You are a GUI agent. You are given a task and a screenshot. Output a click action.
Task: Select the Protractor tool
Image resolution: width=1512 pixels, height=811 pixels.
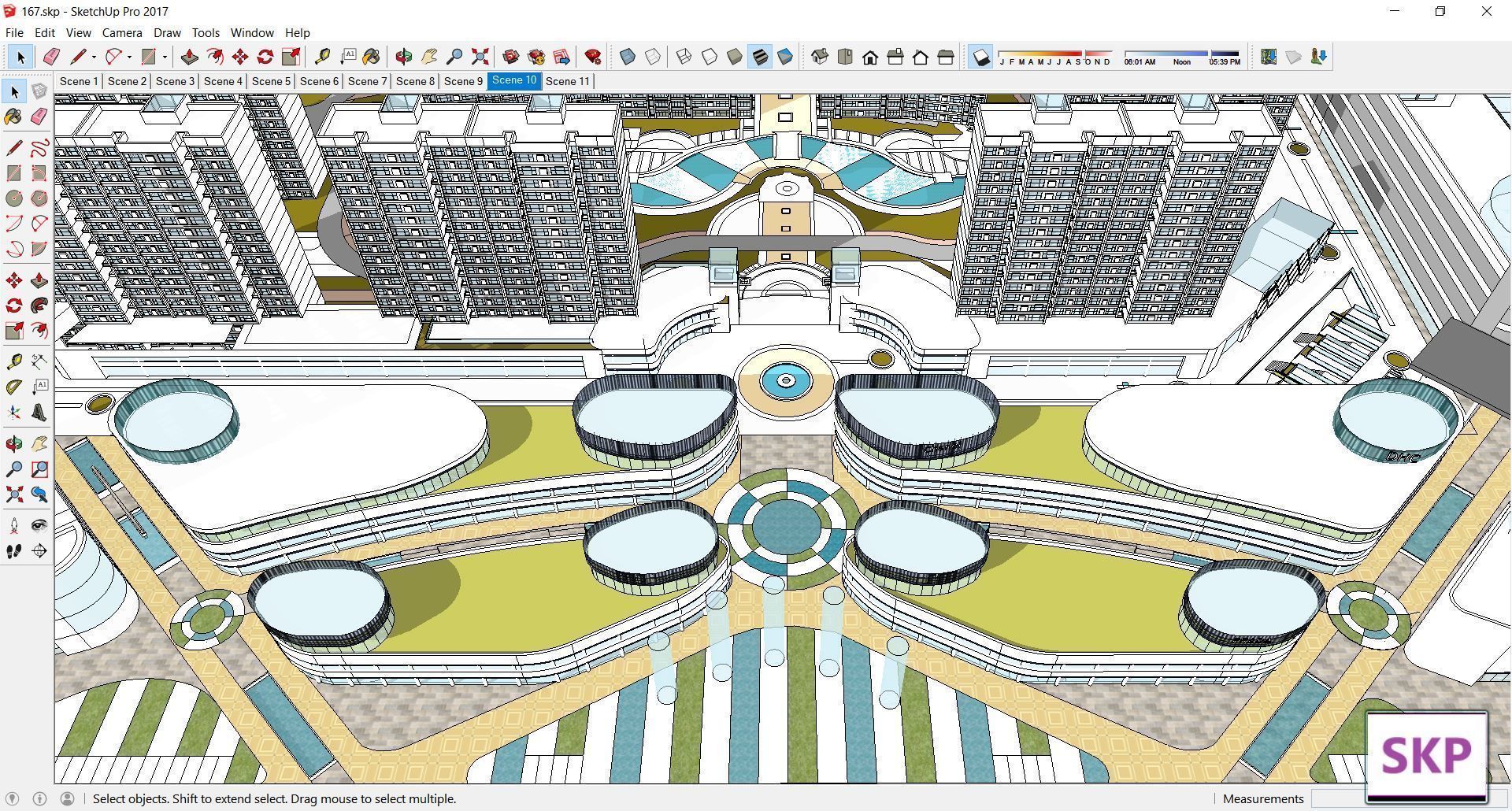(14, 387)
